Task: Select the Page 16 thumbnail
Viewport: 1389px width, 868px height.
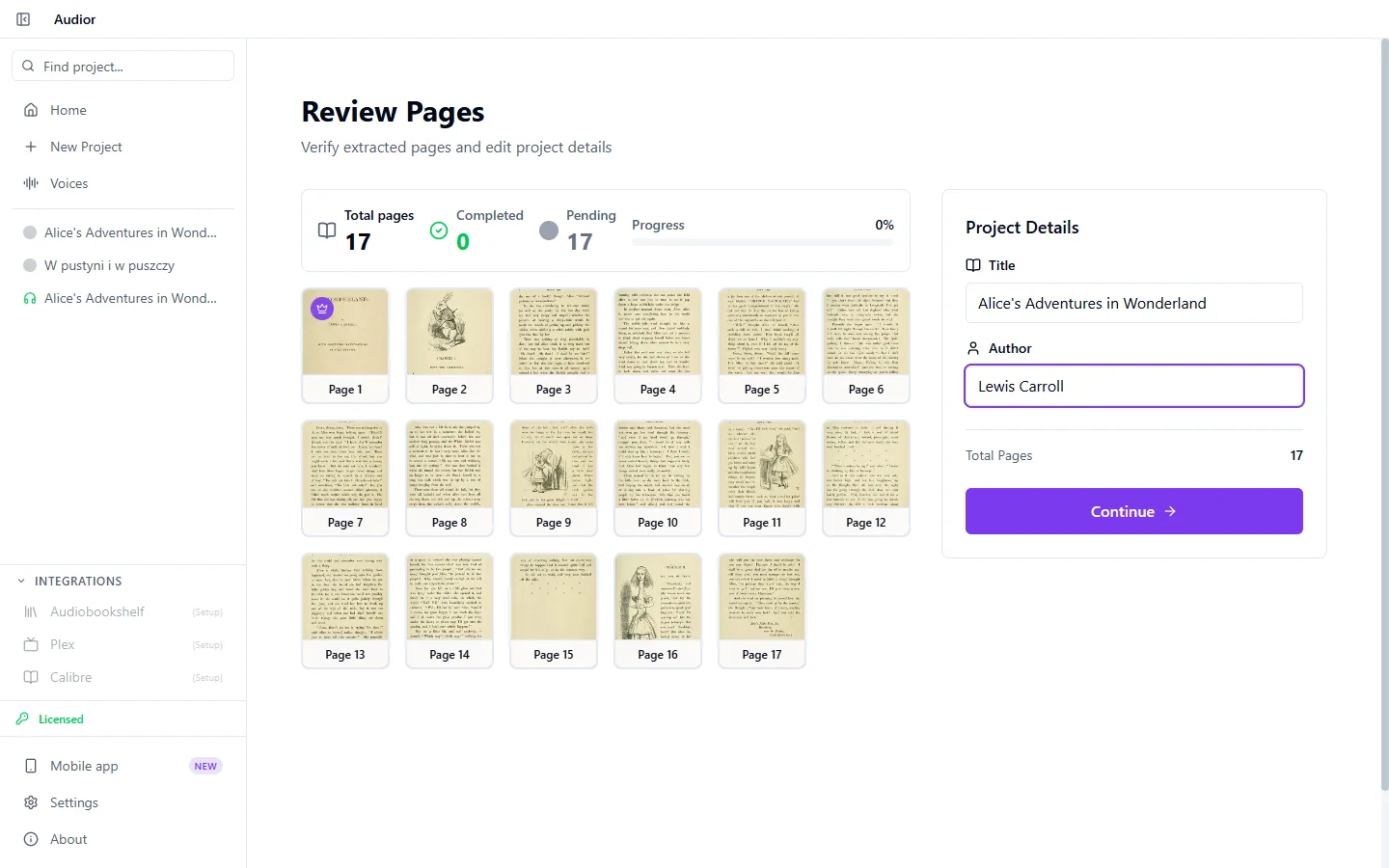Action: tap(658, 610)
